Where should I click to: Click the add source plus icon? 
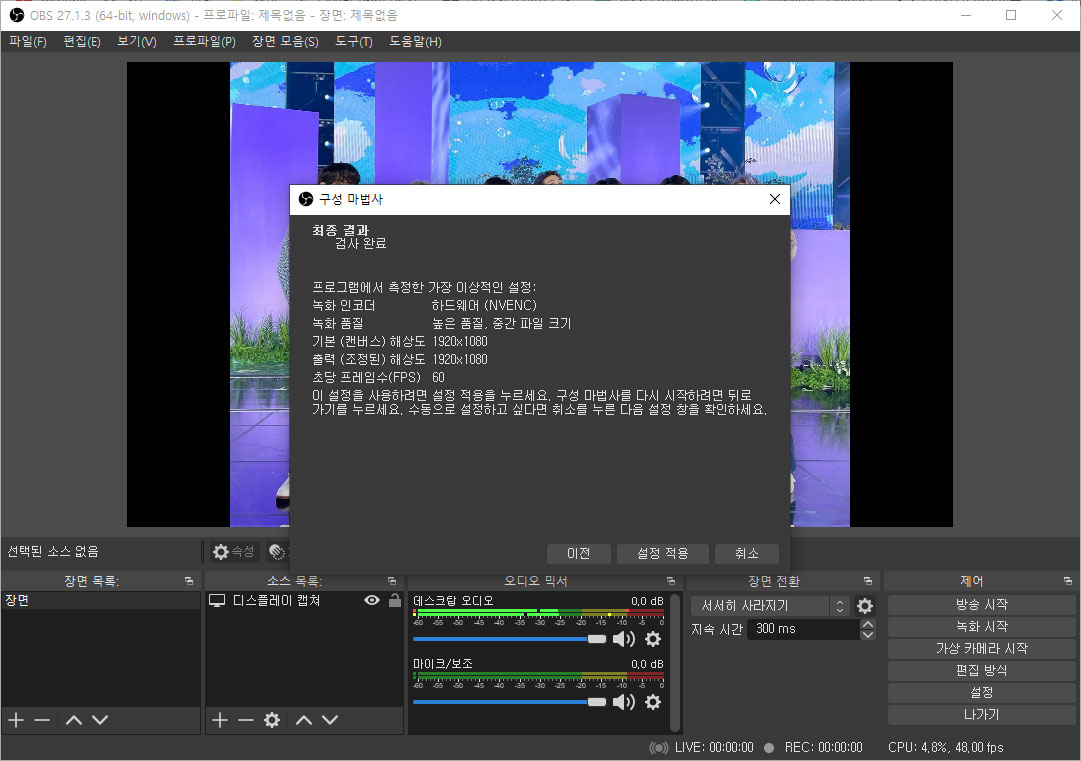click(x=219, y=720)
